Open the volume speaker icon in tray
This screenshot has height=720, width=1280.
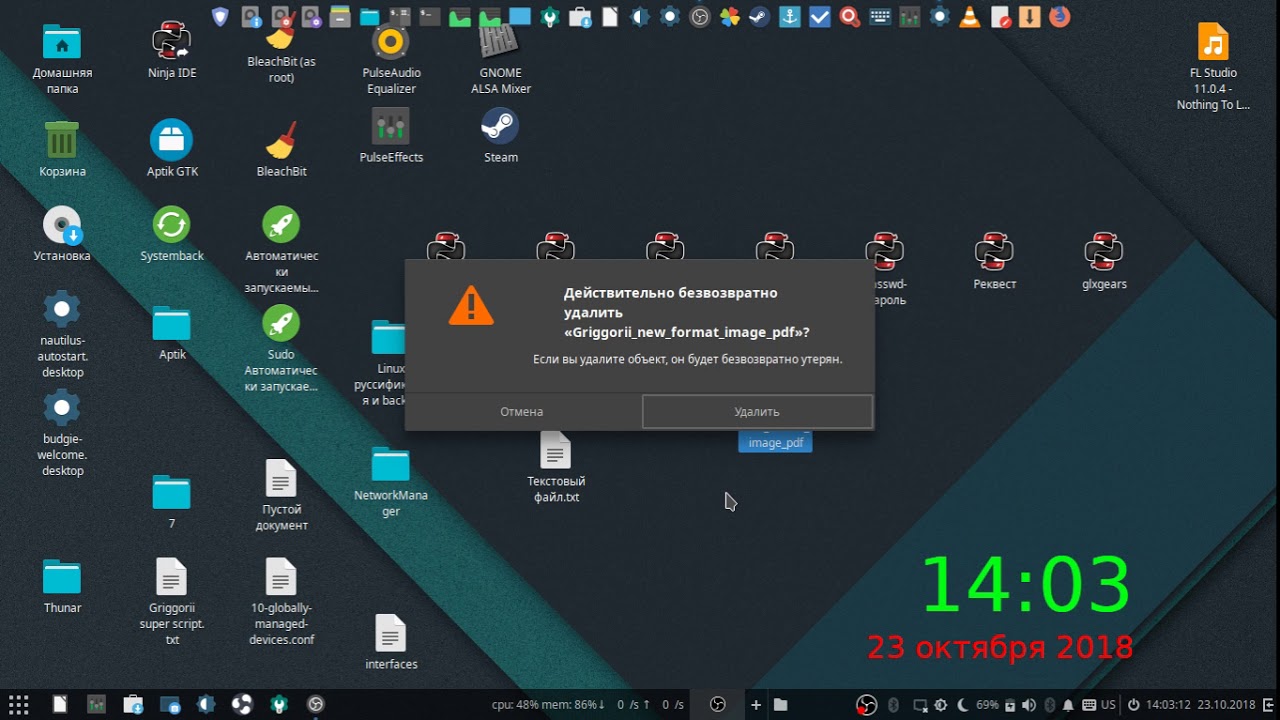click(1030, 705)
